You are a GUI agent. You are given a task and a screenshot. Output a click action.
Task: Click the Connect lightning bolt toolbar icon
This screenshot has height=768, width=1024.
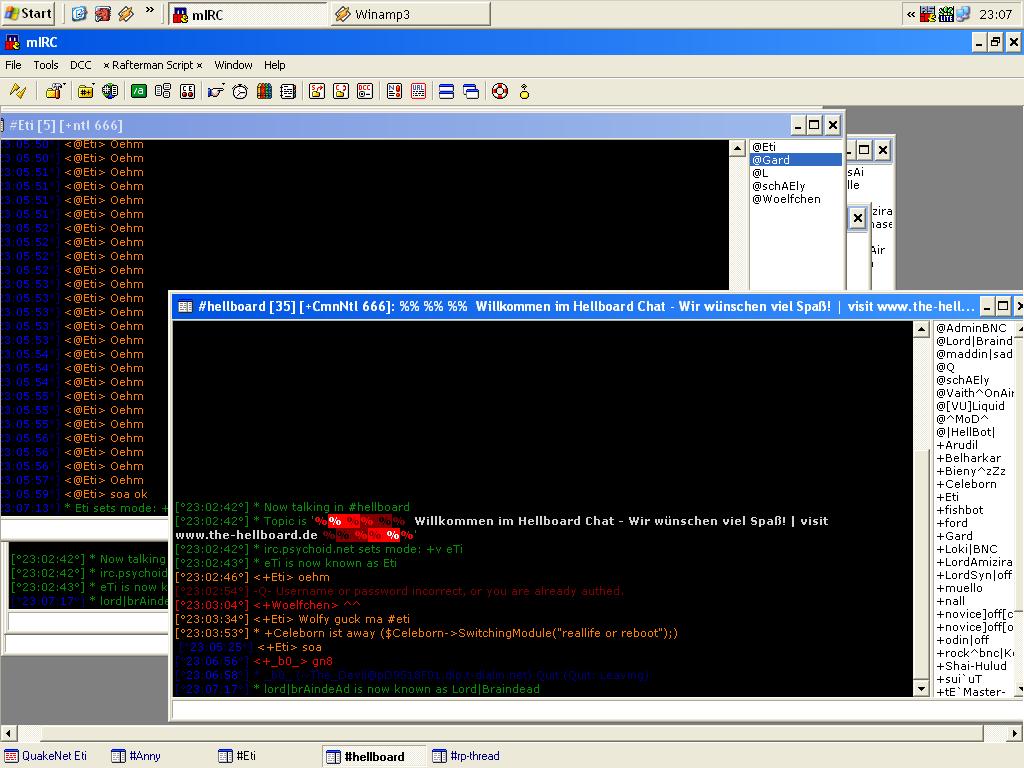(x=18, y=91)
